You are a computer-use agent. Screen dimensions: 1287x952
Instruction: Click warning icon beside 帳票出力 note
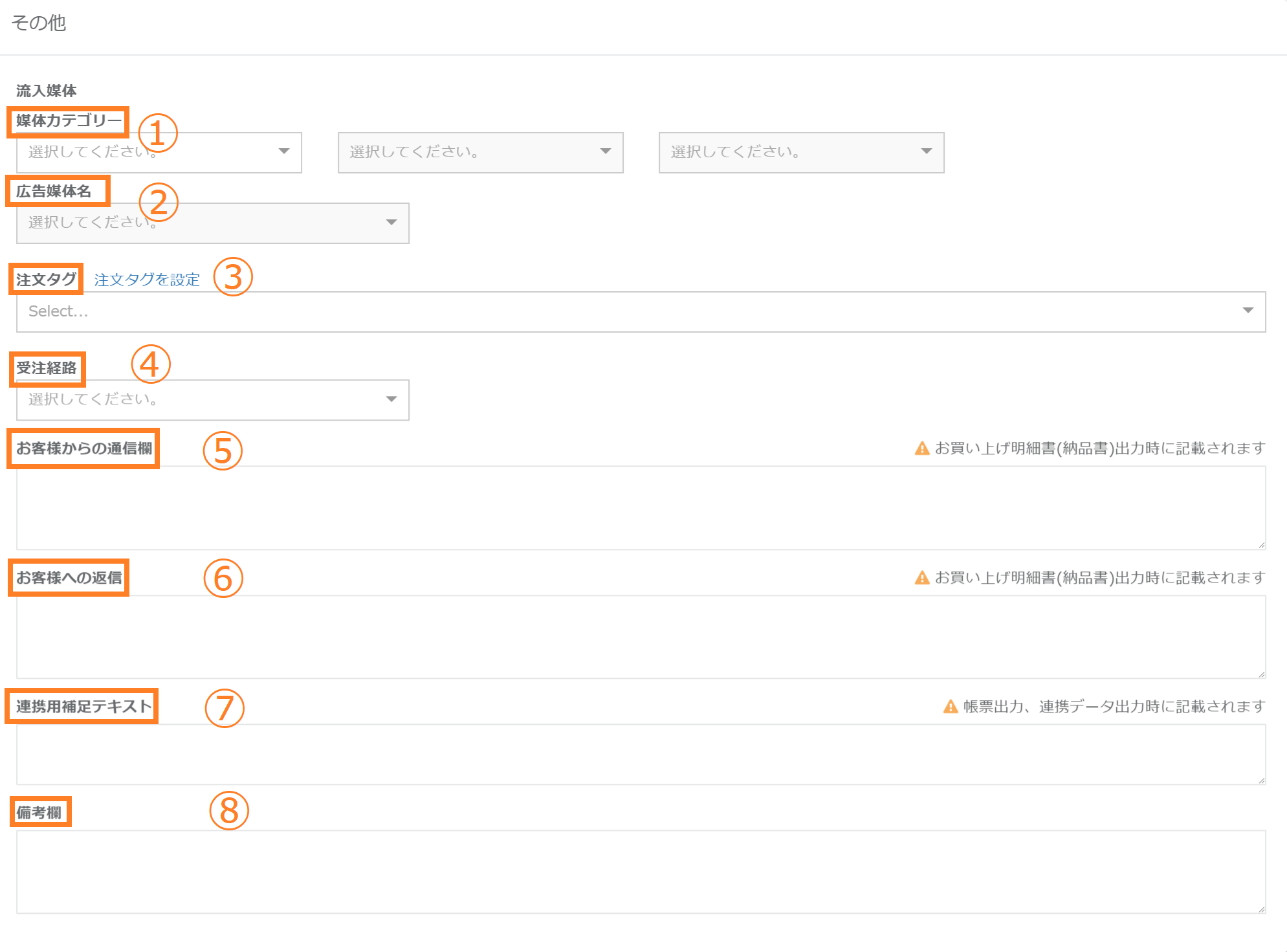tap(951, 707)
